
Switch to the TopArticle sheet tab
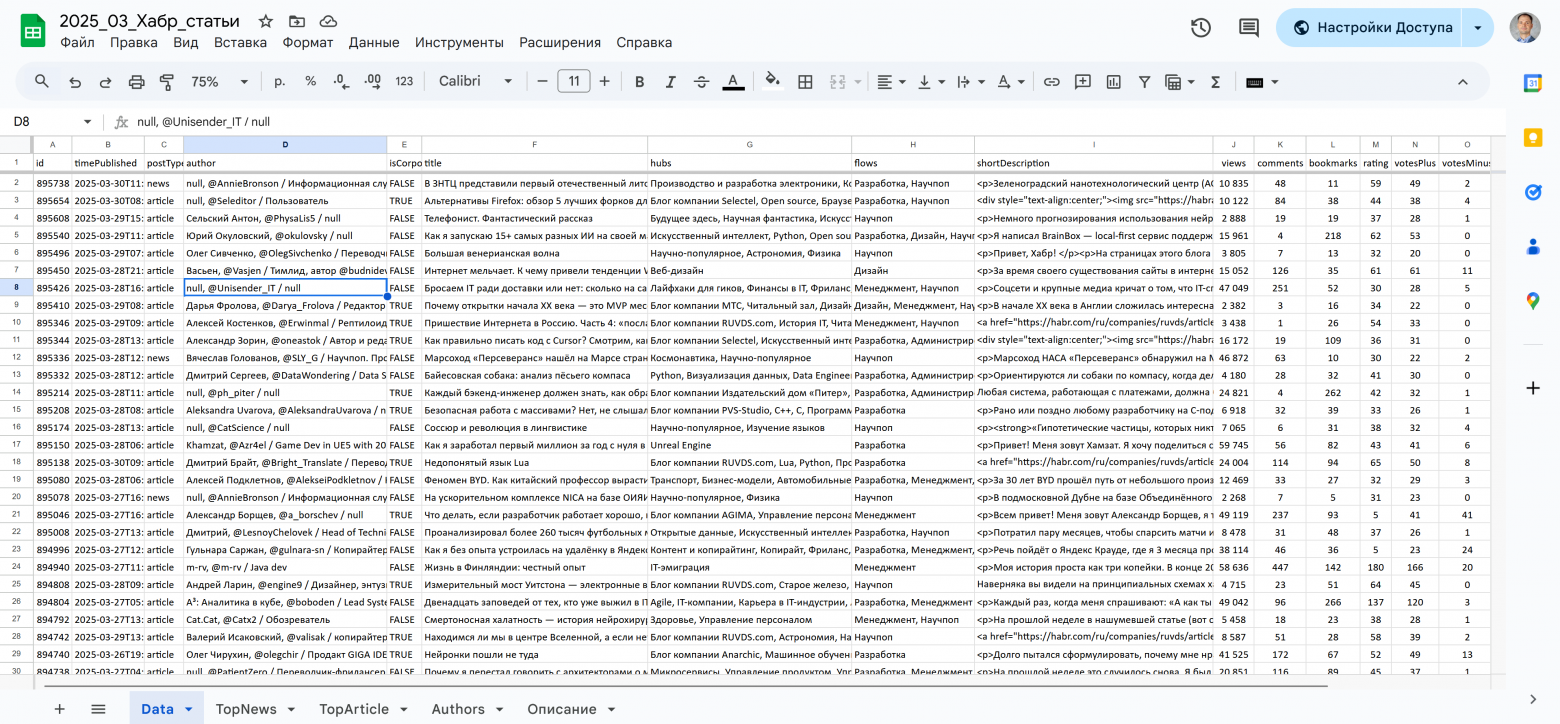point(353,709)
